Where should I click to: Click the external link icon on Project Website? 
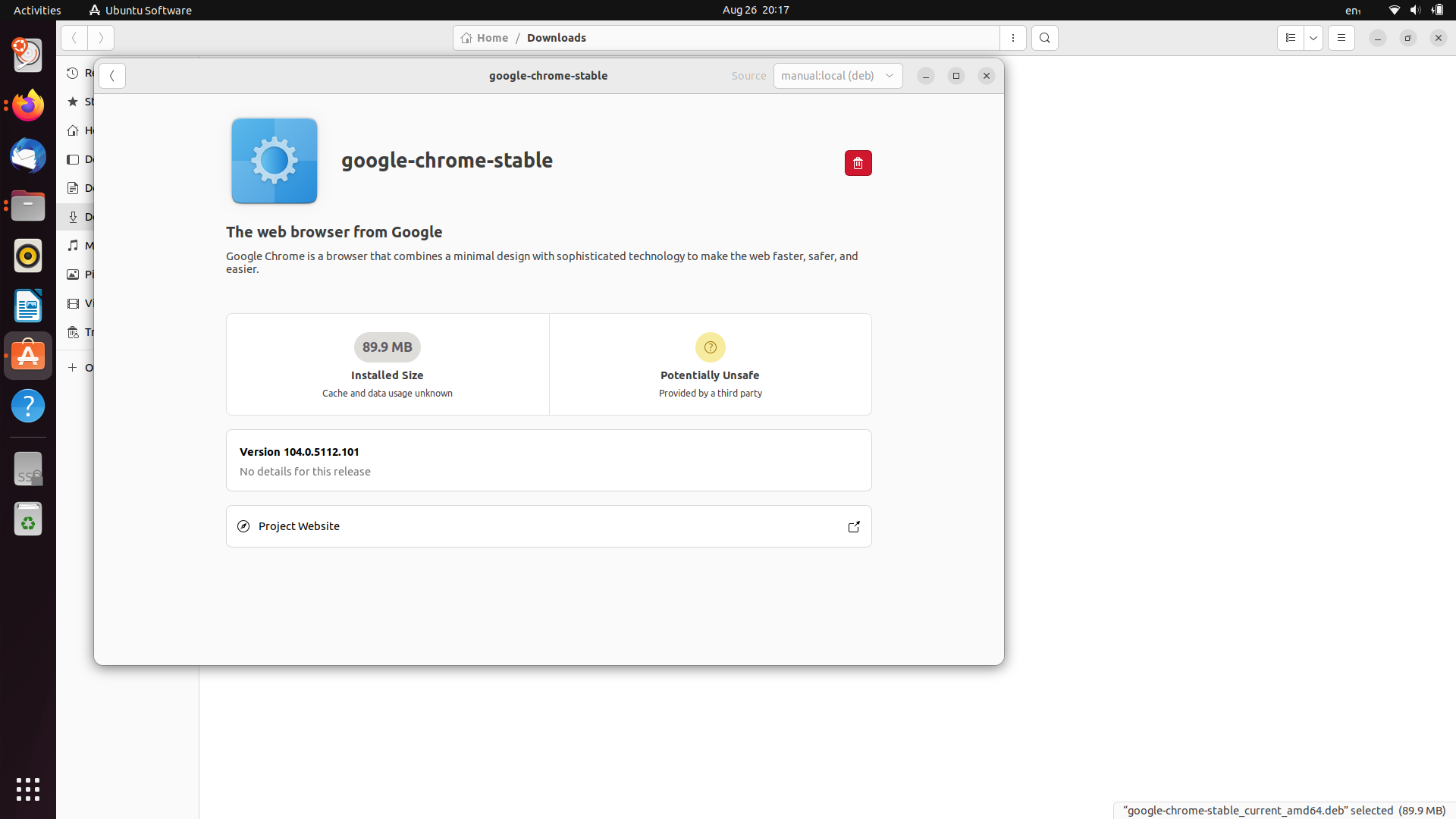click(x=854, y=526)
